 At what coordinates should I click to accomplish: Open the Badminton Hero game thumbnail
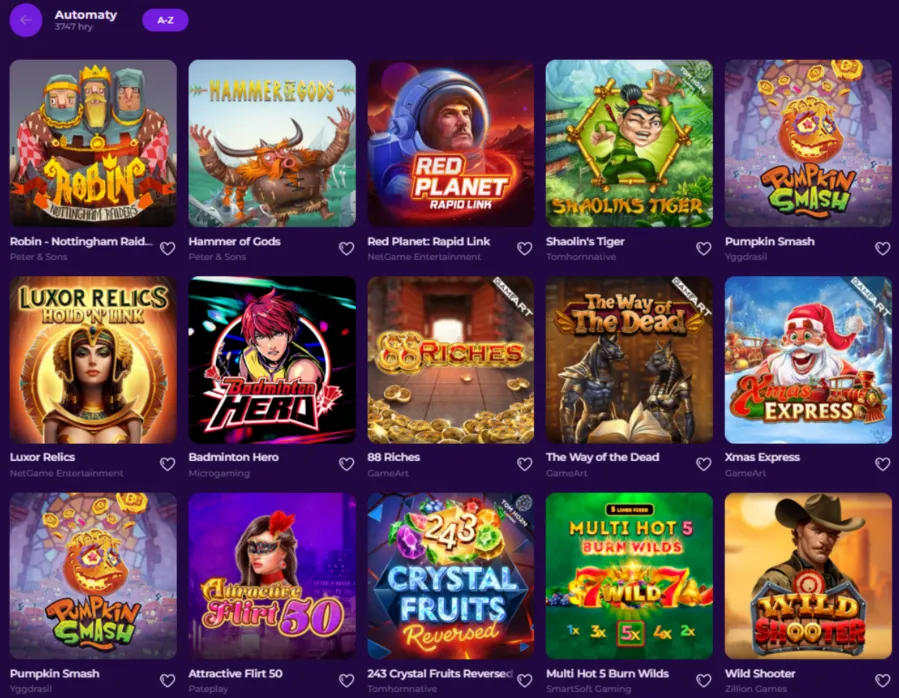pos(272,360)
